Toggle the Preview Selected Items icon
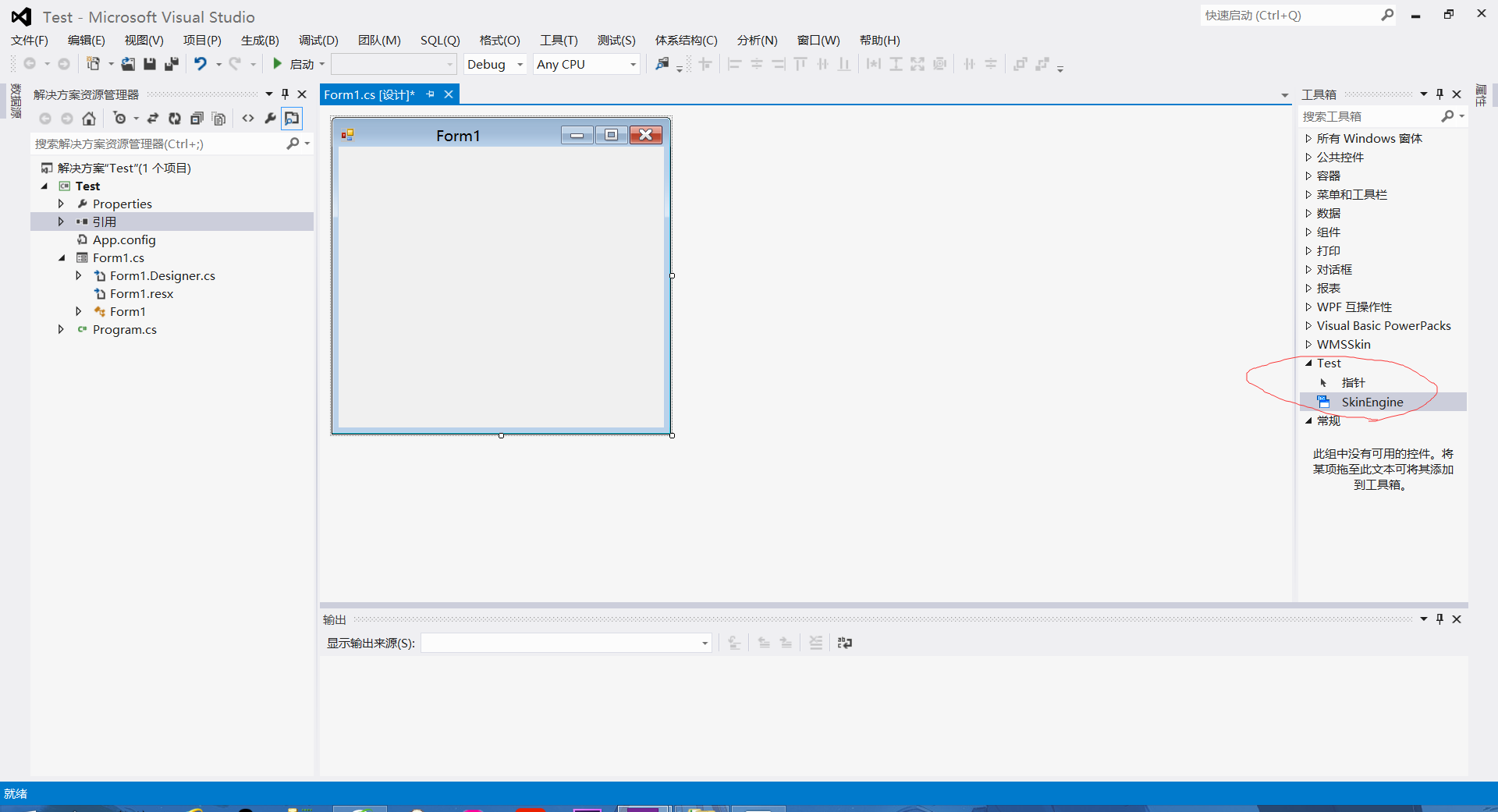 click(x=292, y=119)
